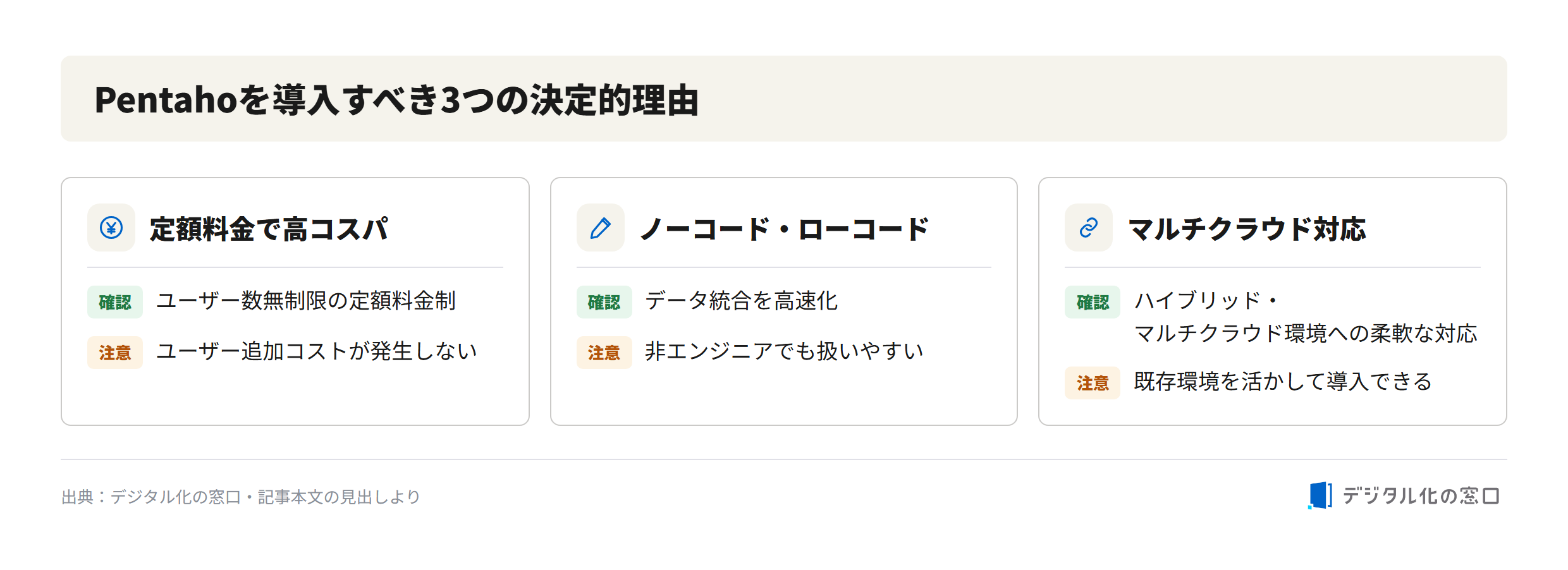
Task: Click the text 非エンジニアでも扱いやすい
Action: [784, 351]
